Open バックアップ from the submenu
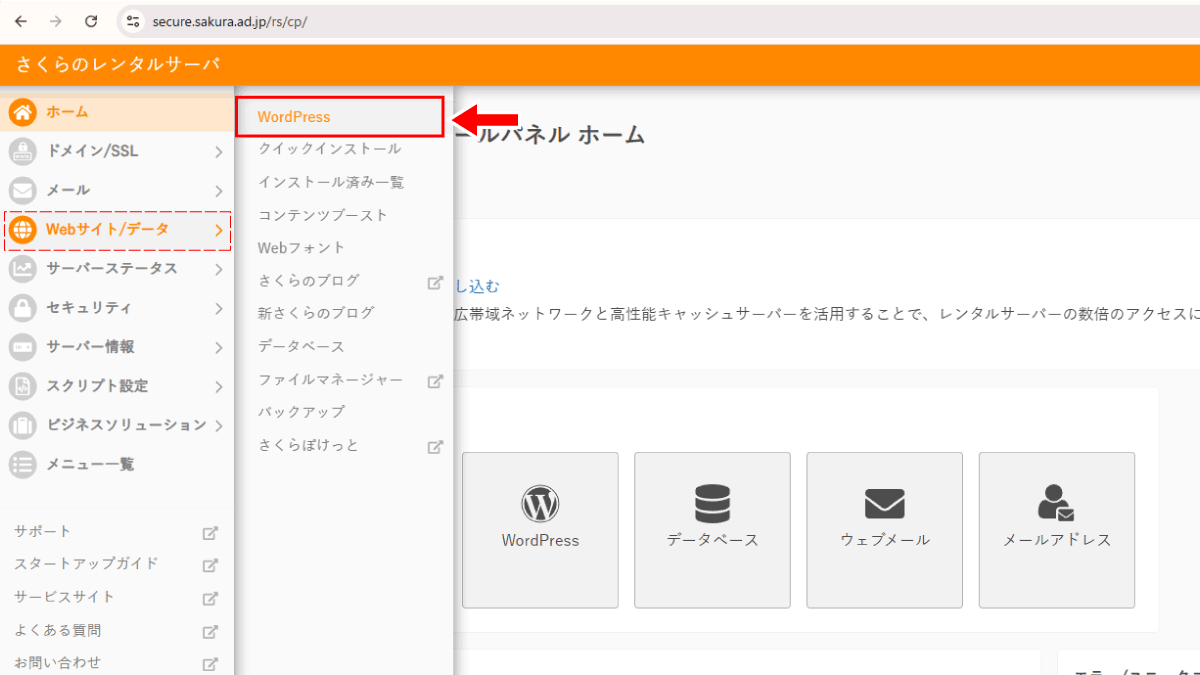The image size is (1200, 675). tap(301, 412)
